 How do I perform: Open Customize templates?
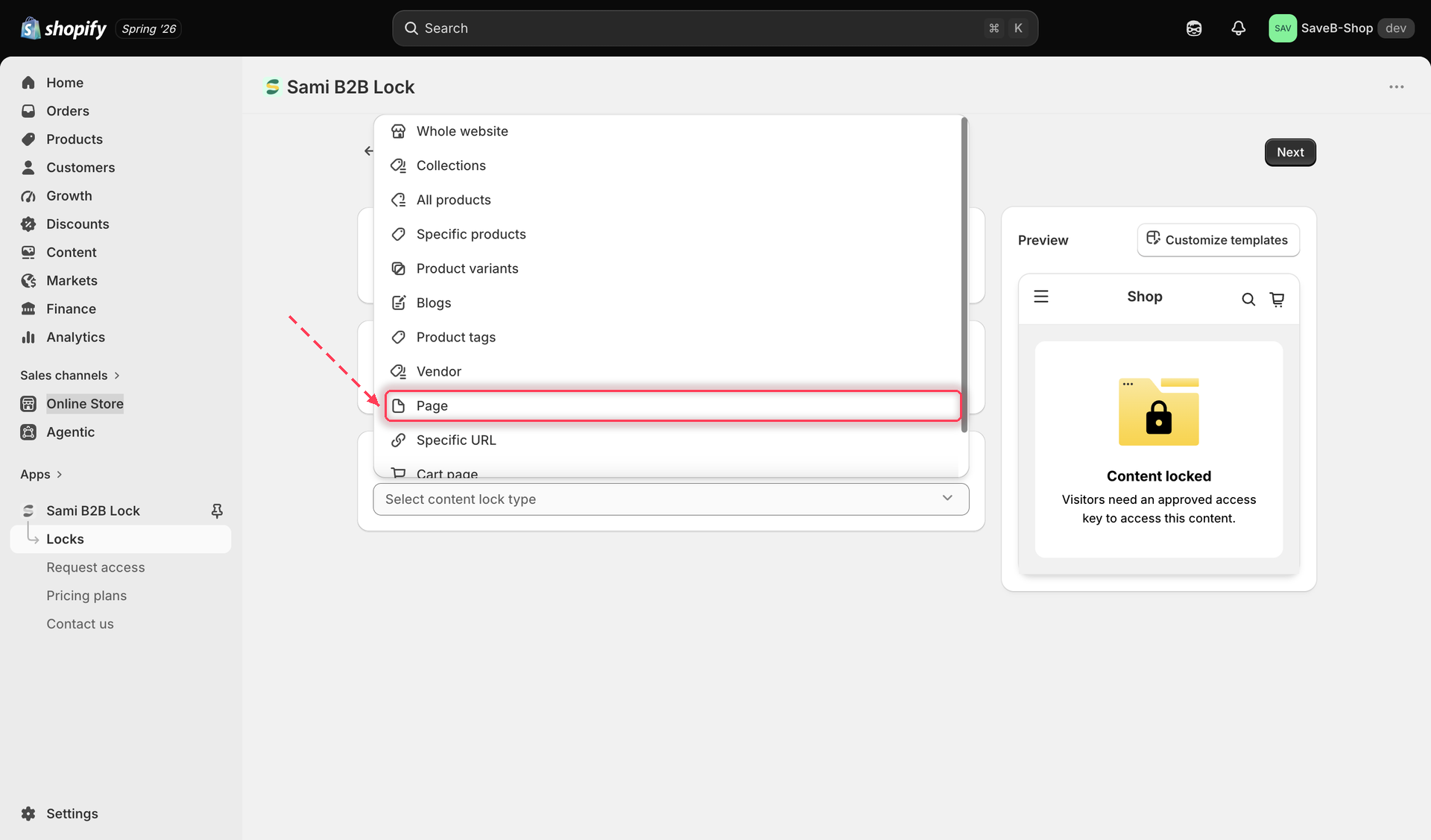(x=1218, y=239)
